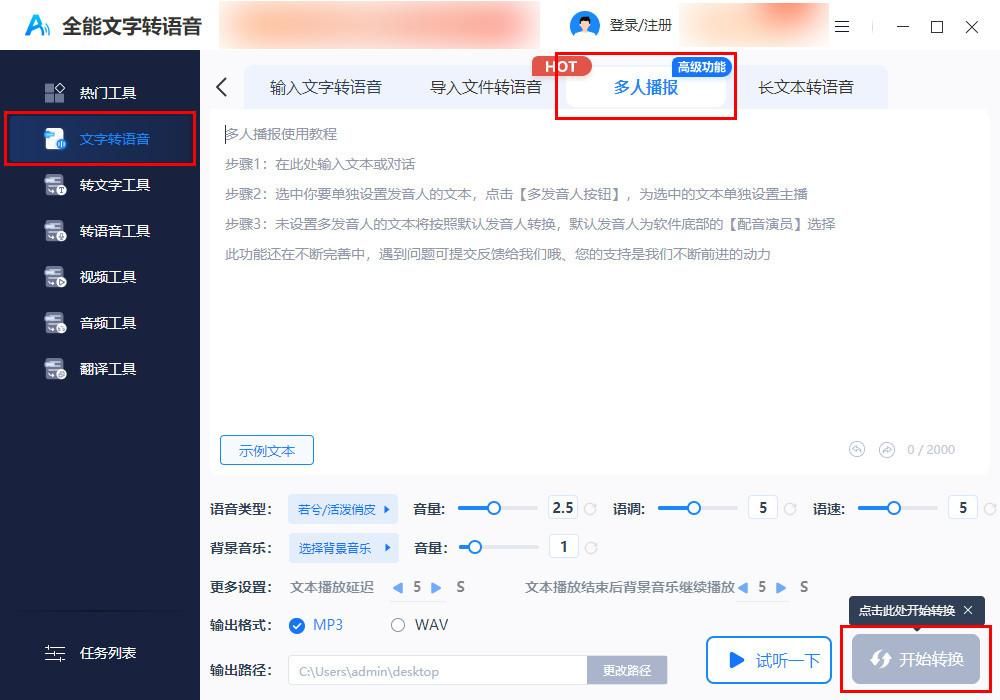The height and width of the screenshot is (700, 1000).
Task: Click the back chevron beside the tabs
Action: click(221, 87)
